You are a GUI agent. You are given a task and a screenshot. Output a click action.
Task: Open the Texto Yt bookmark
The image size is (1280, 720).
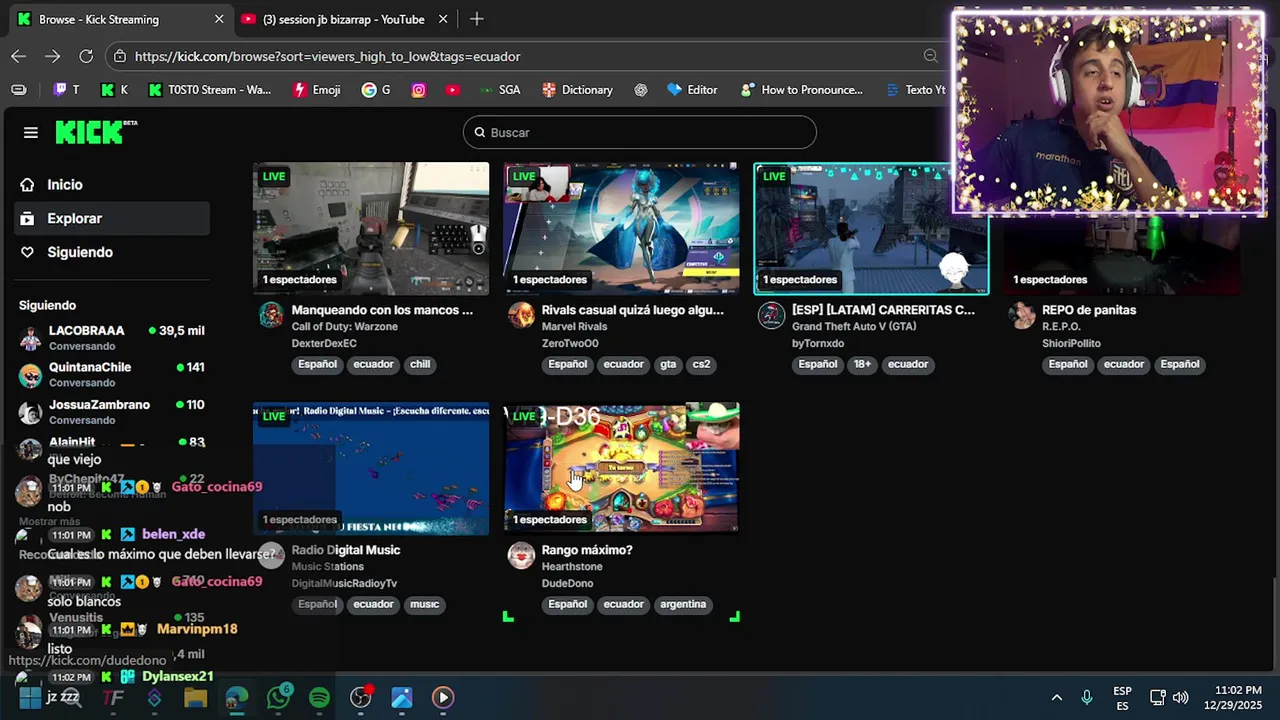click(x=915, y=89)
